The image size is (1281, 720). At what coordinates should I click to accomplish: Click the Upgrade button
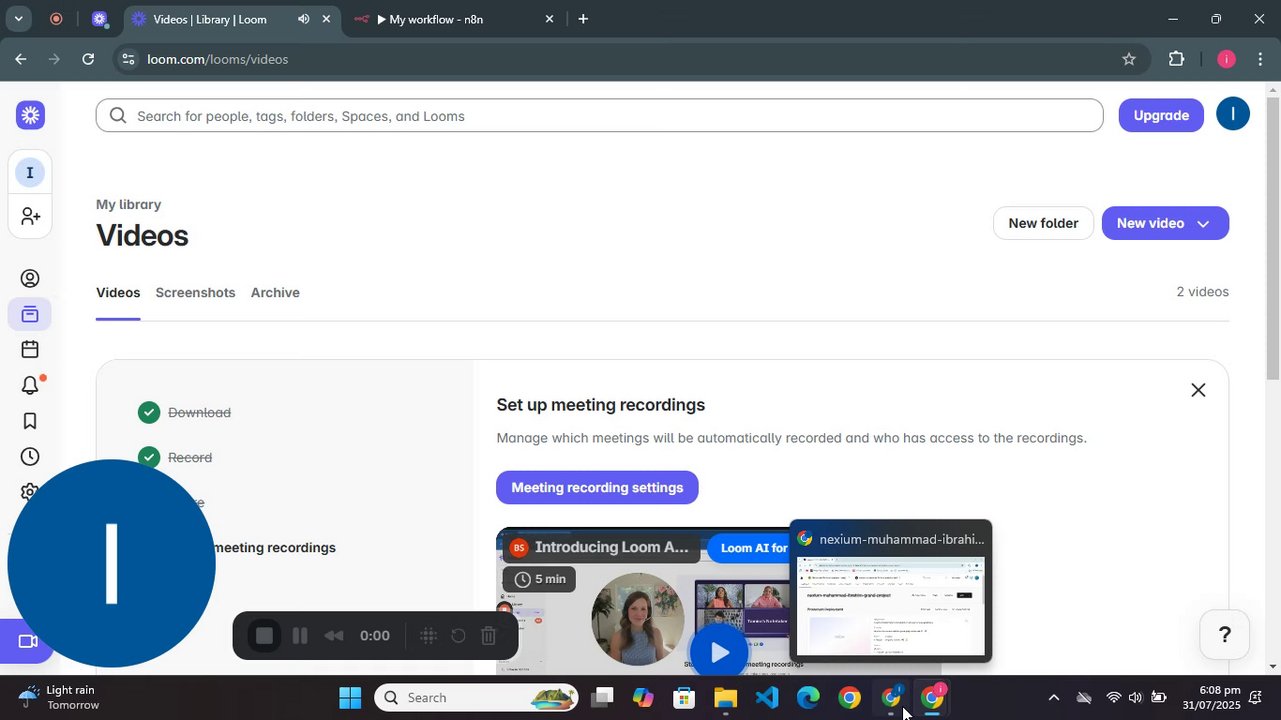(x=1161, y=115)
